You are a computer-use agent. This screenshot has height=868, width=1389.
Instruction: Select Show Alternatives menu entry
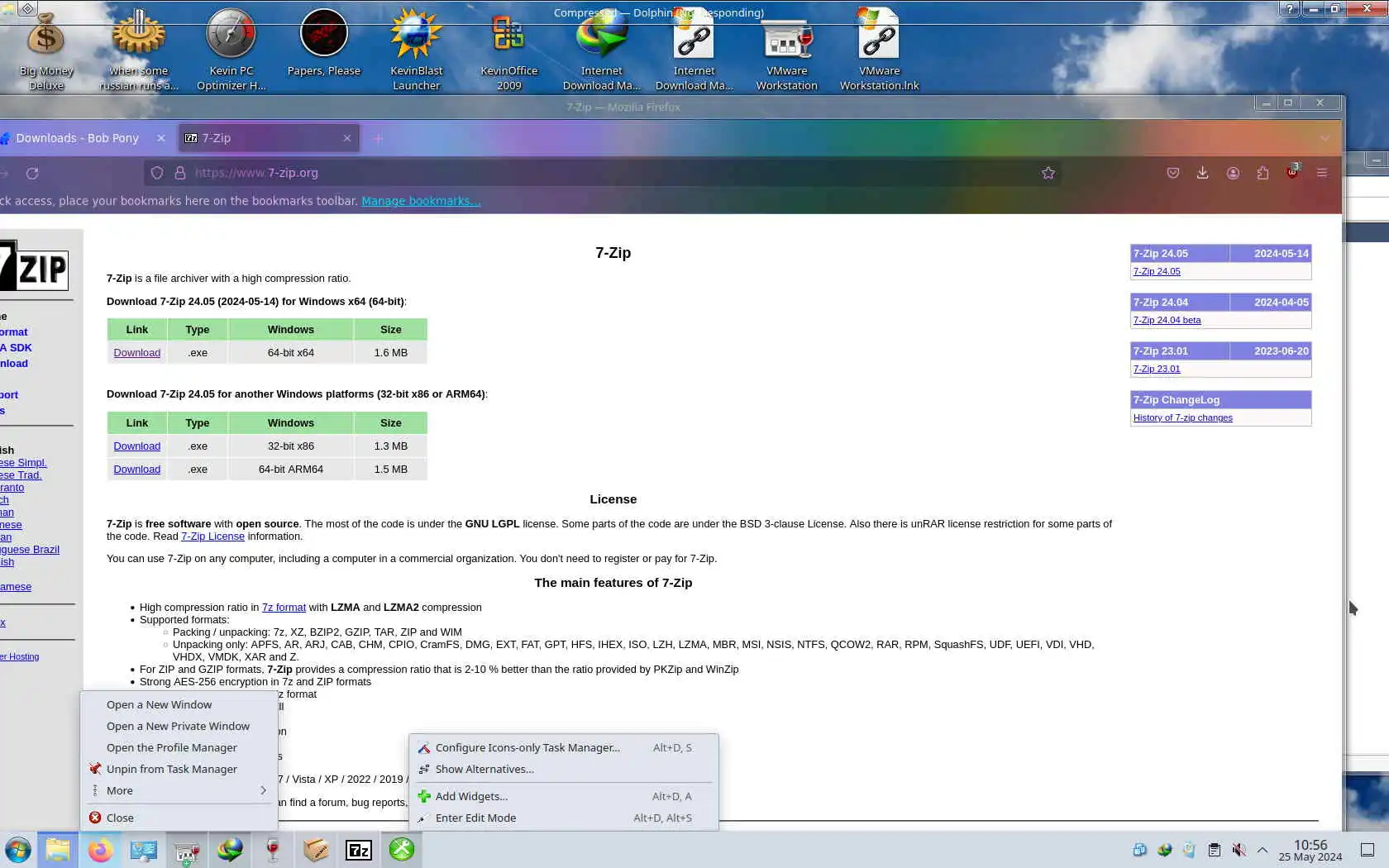[x=563, y=769]
